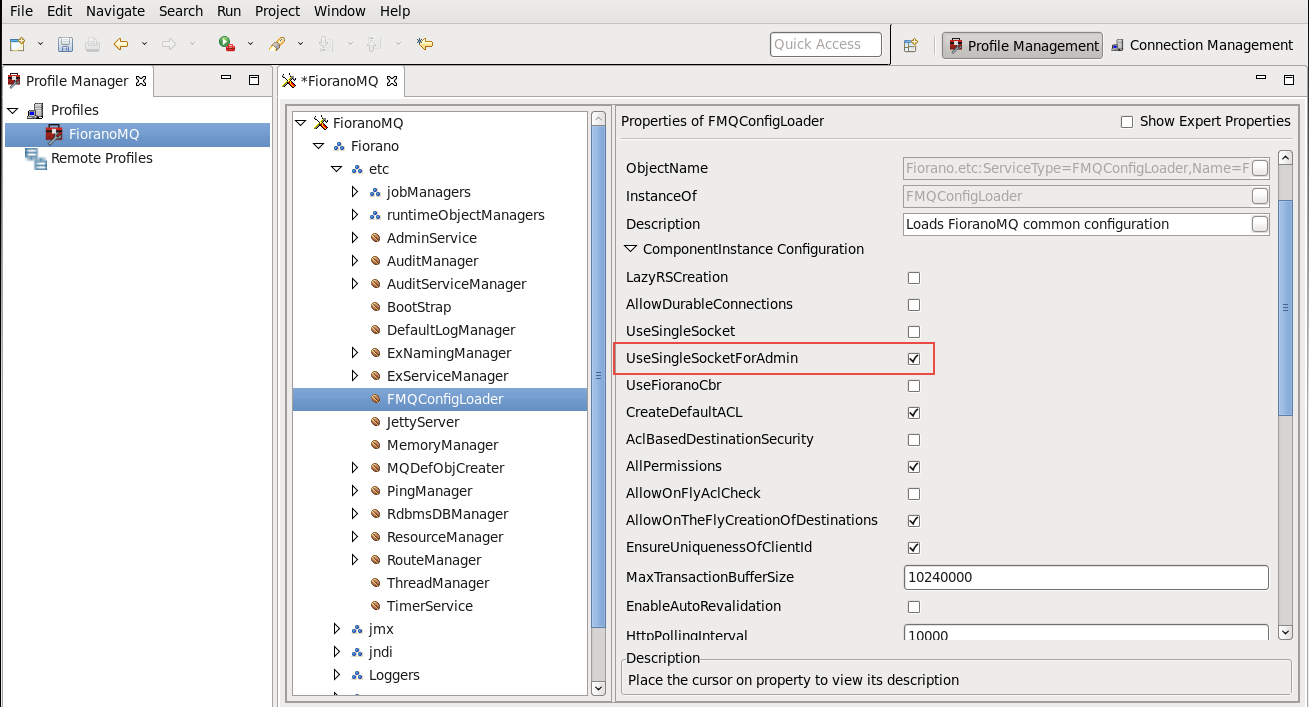This screenshot has width=1309, height=707.
Task: Open the Run External Tools dropdown arrow
Action: click(249, 44)
